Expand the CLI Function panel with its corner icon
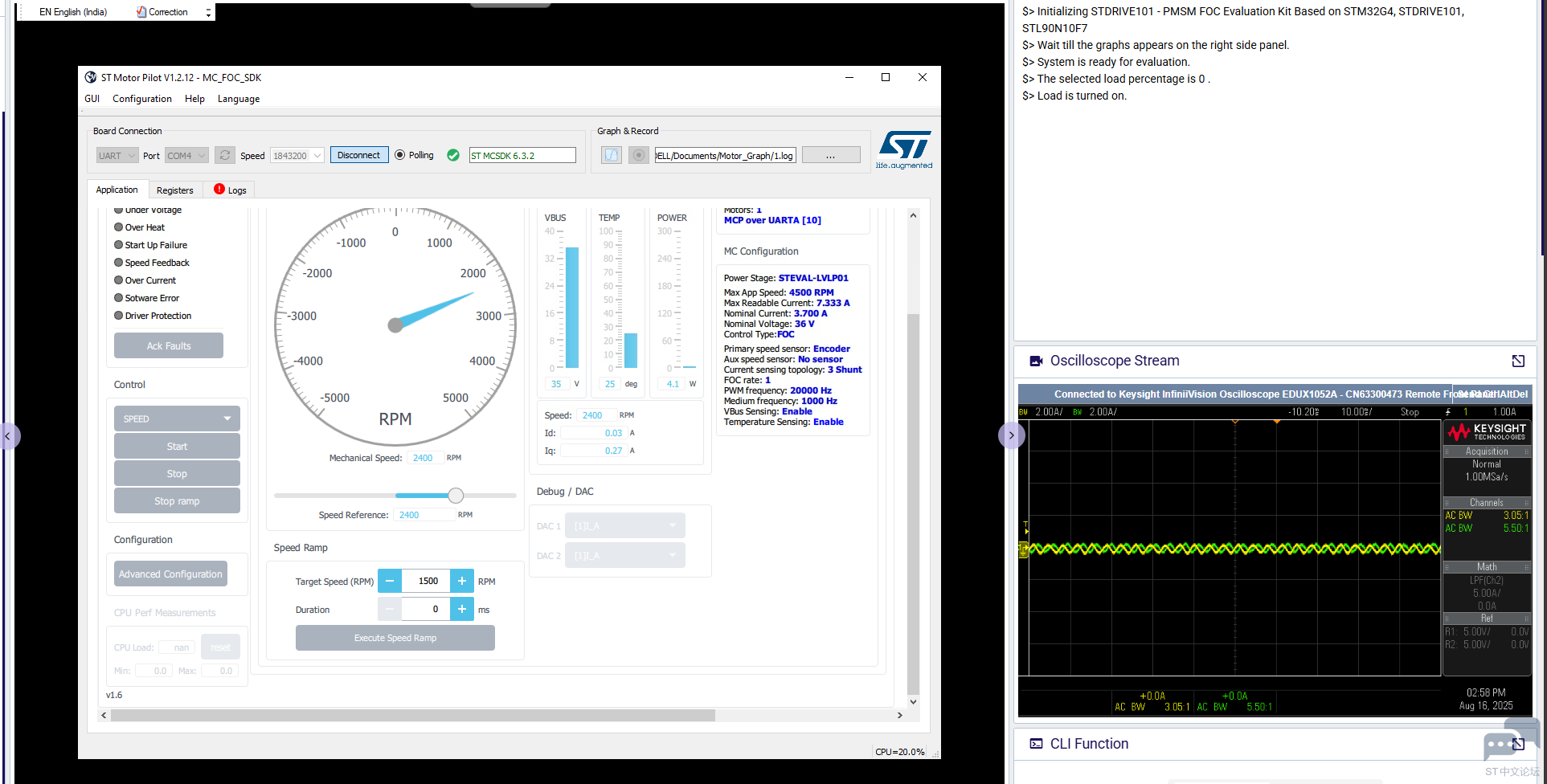 click(x=1518, y=744)
